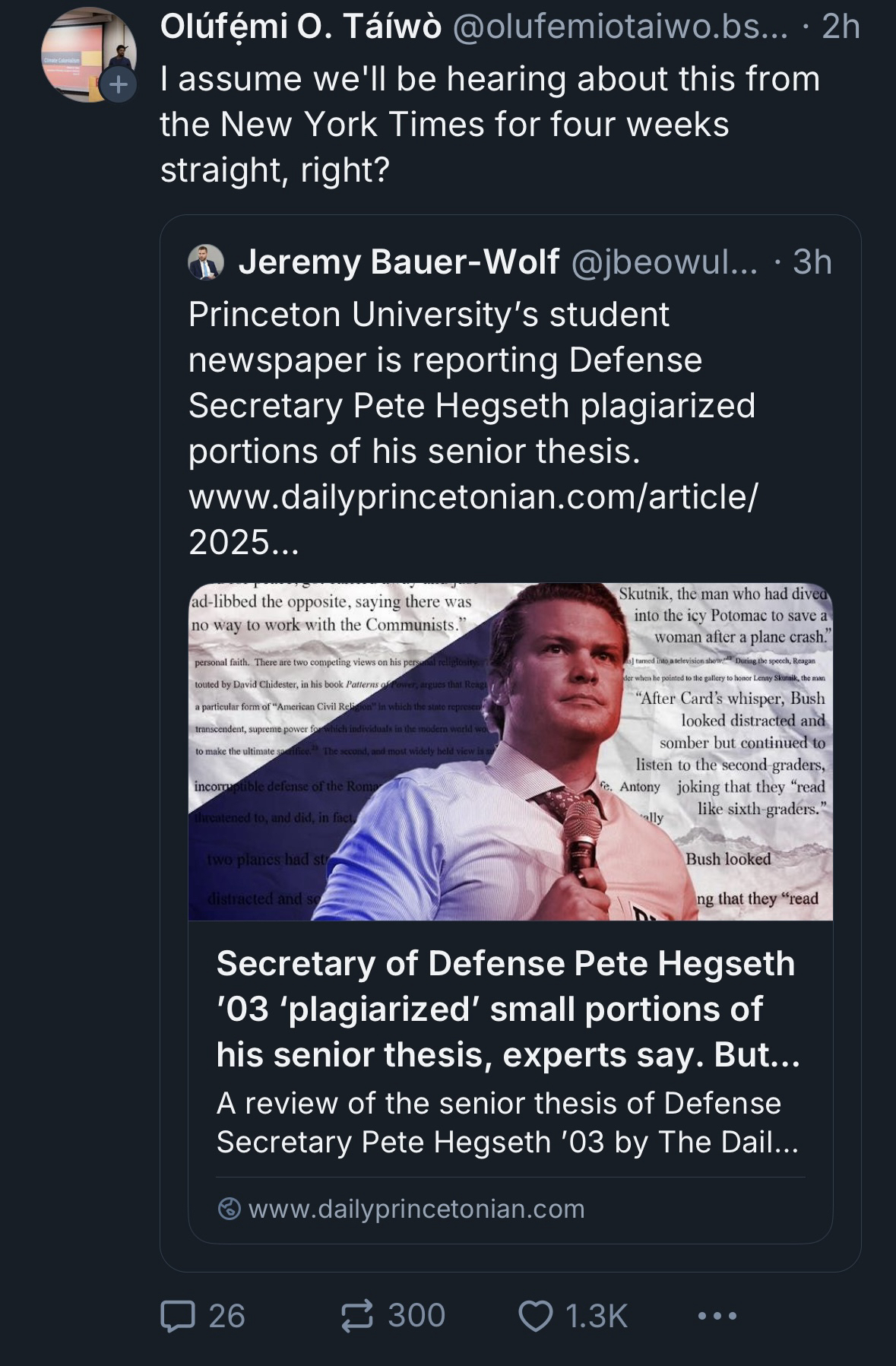This screenshot has width=896, height=1366.
Task: Tap the 2h timestamp on main post
Action: (x=841, y=27)
